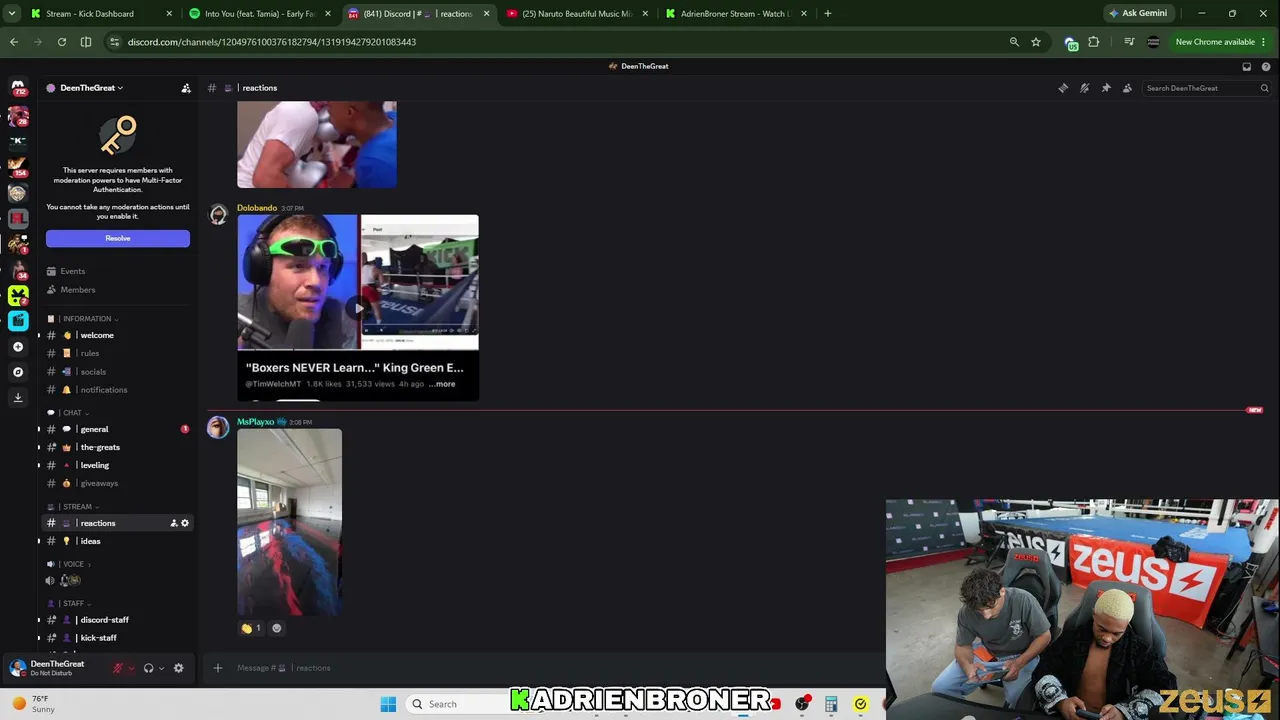1280x720 pixels.
Task: Toggle the member list icon
Action: (x=1127, y=88)
